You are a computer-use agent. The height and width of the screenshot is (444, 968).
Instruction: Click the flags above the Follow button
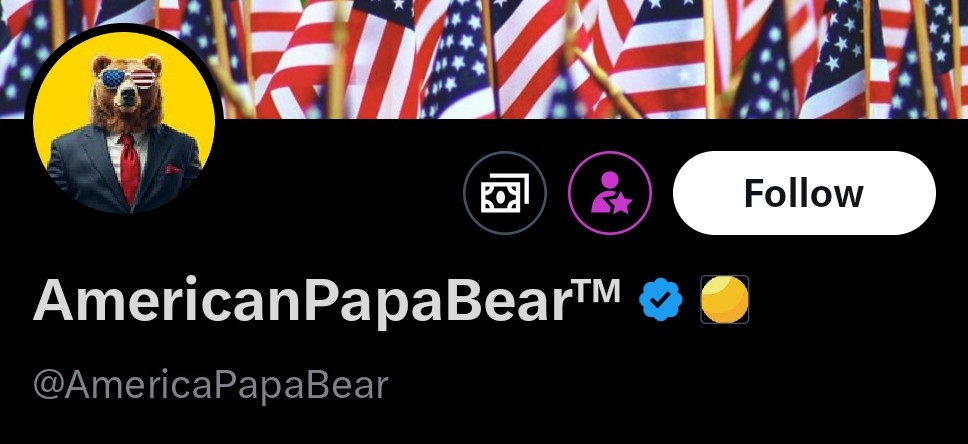(804, 59)
